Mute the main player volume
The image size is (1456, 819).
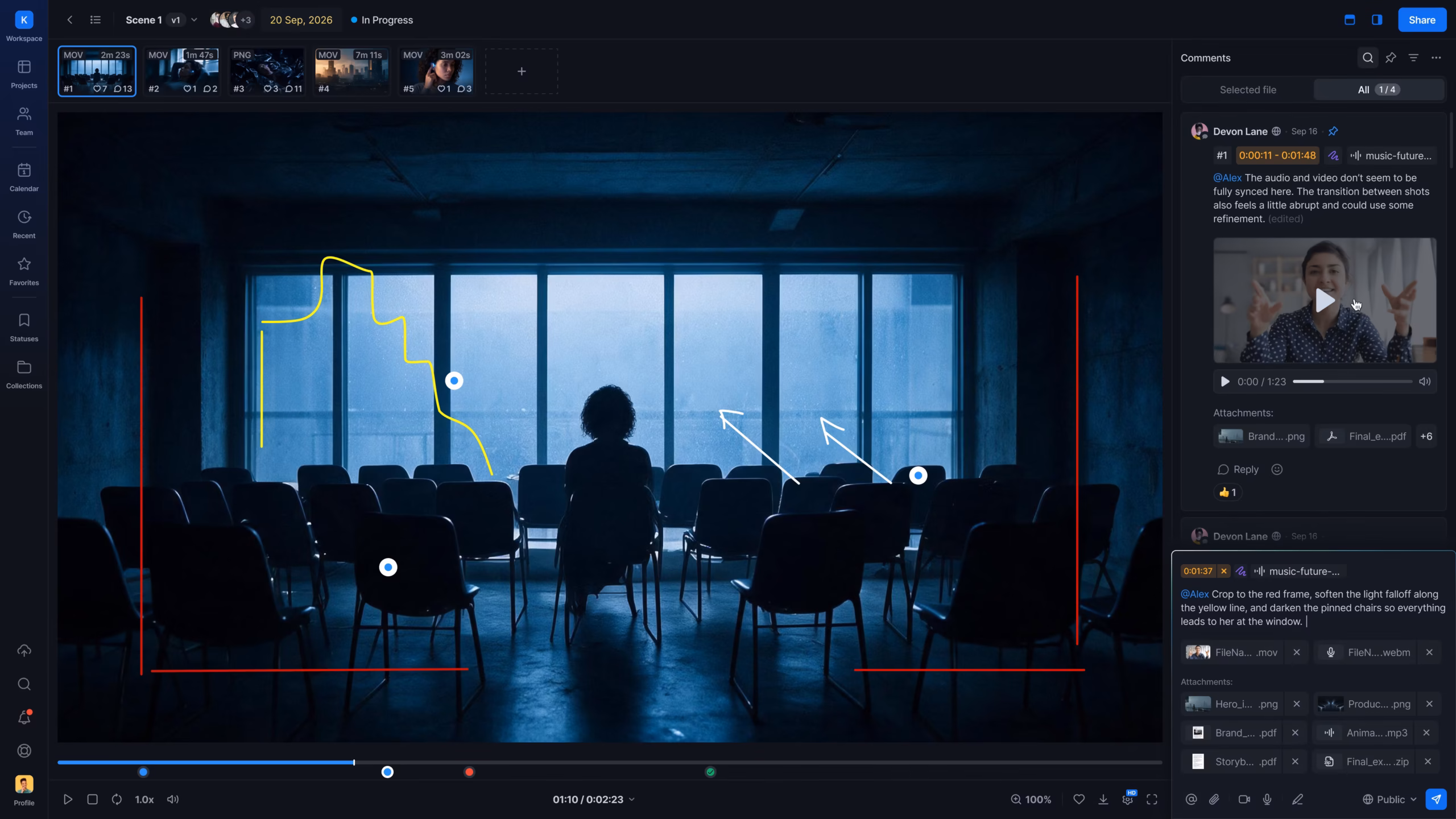click(173, 799)
